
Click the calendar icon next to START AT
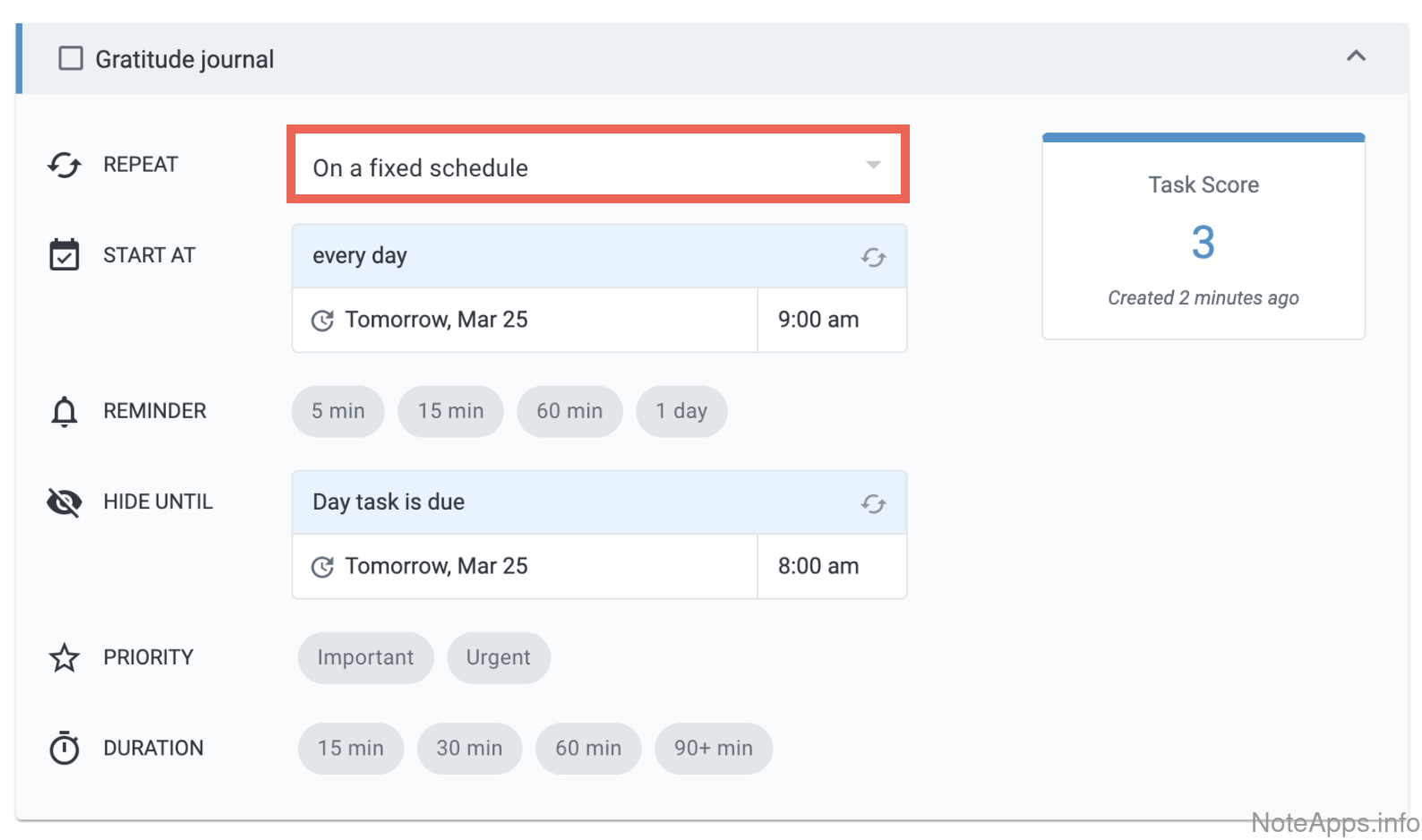pos(64,255)
